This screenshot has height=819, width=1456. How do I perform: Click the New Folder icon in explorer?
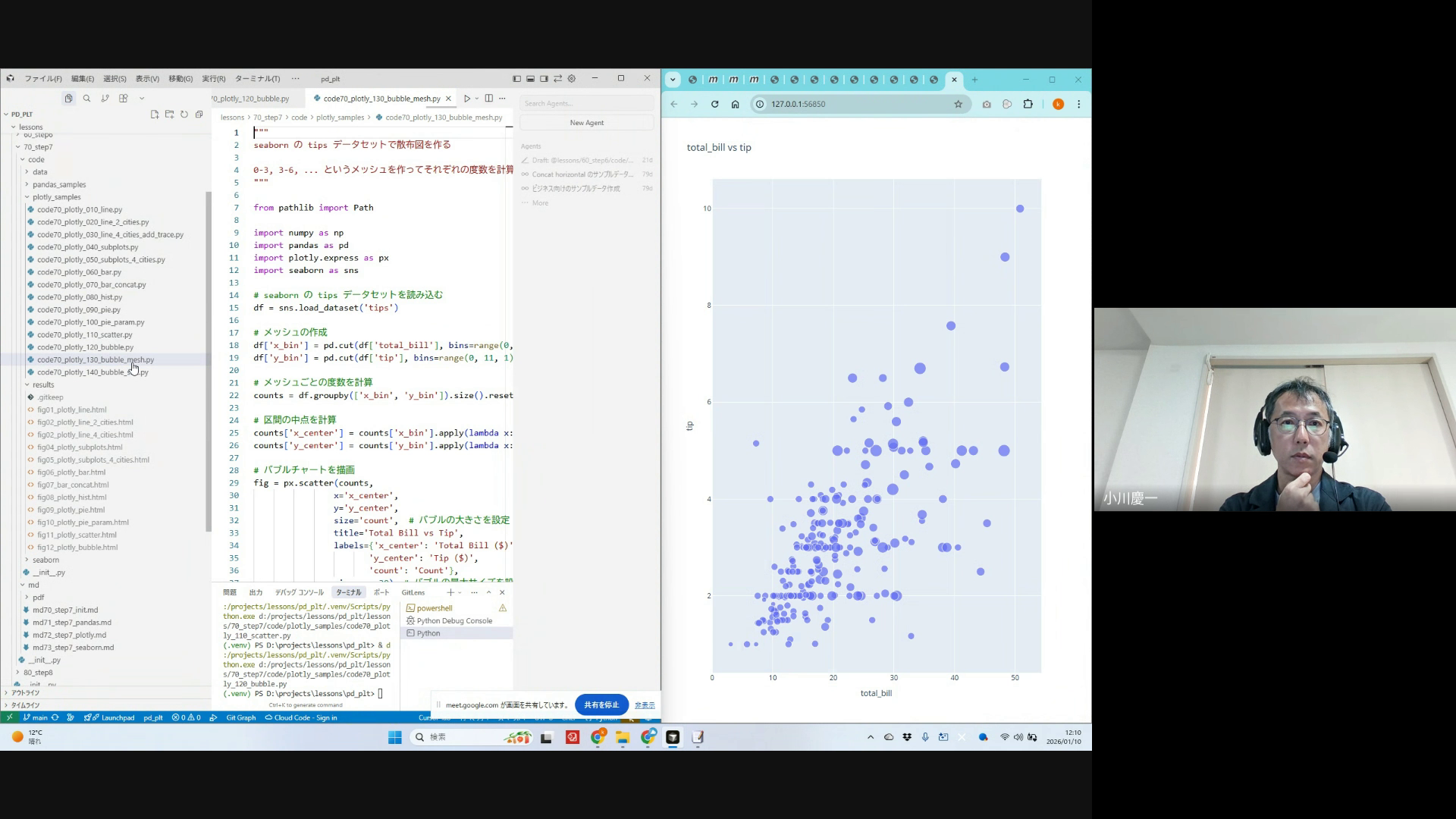tap(169, 115)
